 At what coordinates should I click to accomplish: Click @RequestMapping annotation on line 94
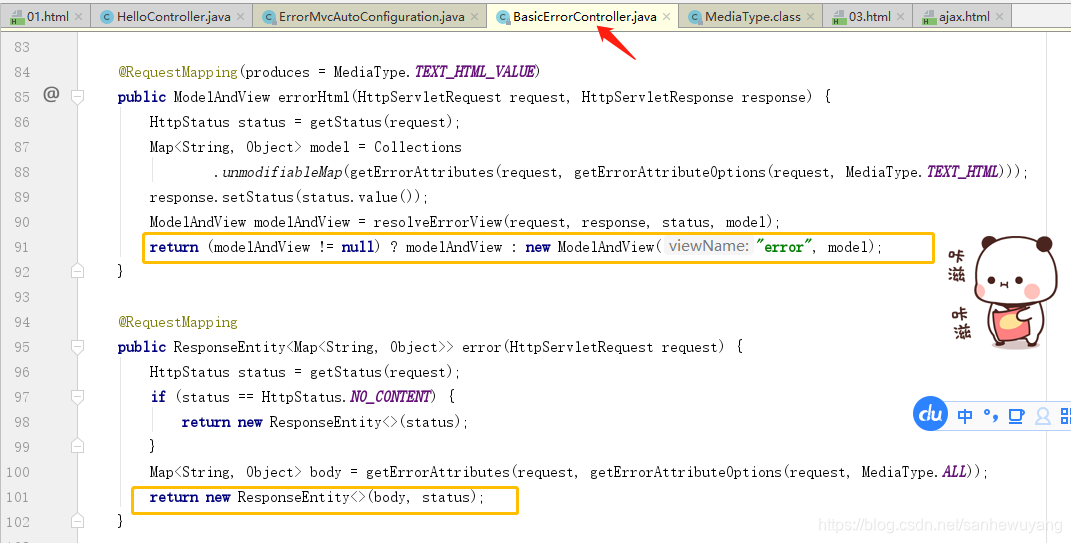[x=178, y=322]
